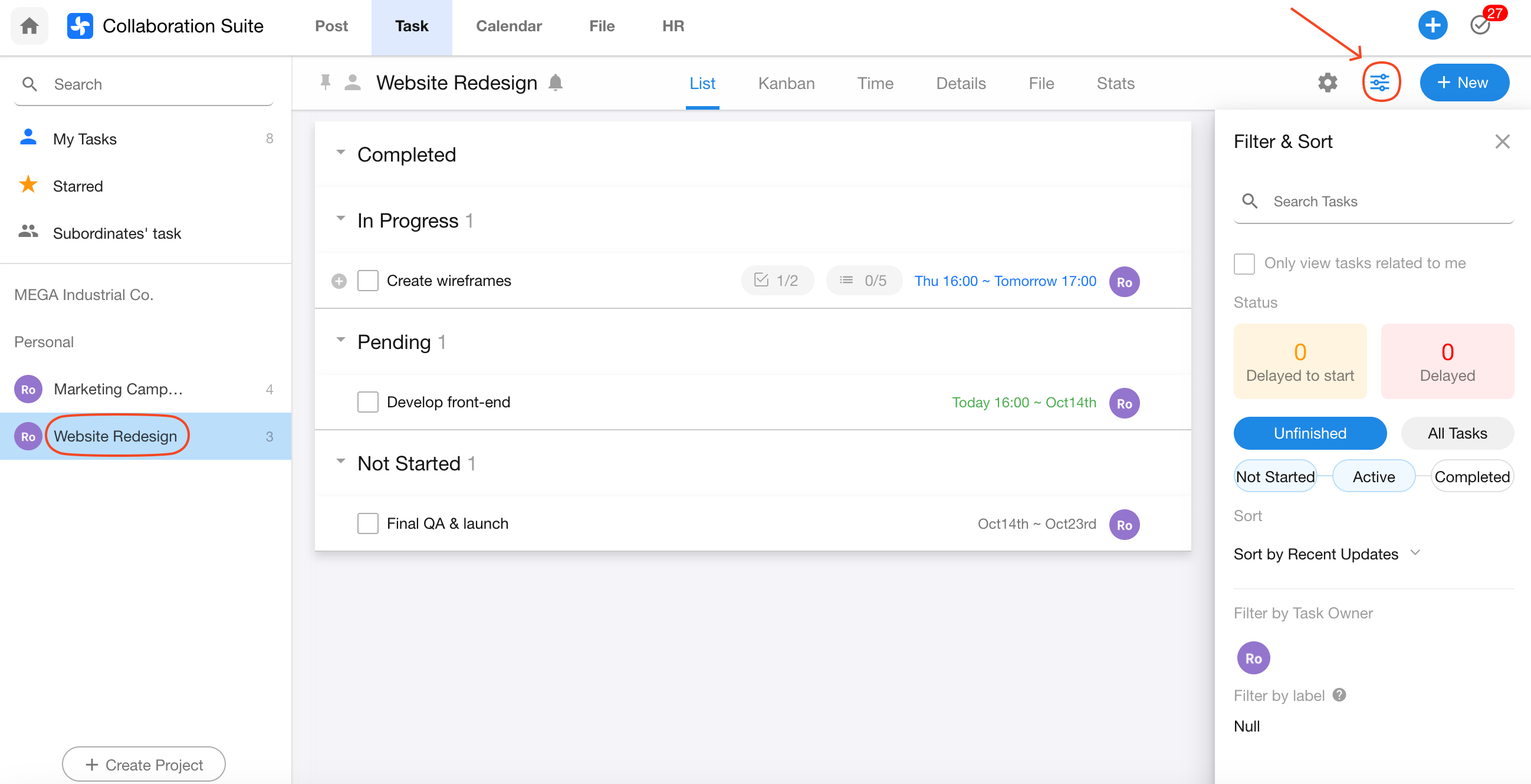Enable Only view tasks related to me
Image resolution: width=1531 pixels, height=784 pixels.
coord(1244,263)
